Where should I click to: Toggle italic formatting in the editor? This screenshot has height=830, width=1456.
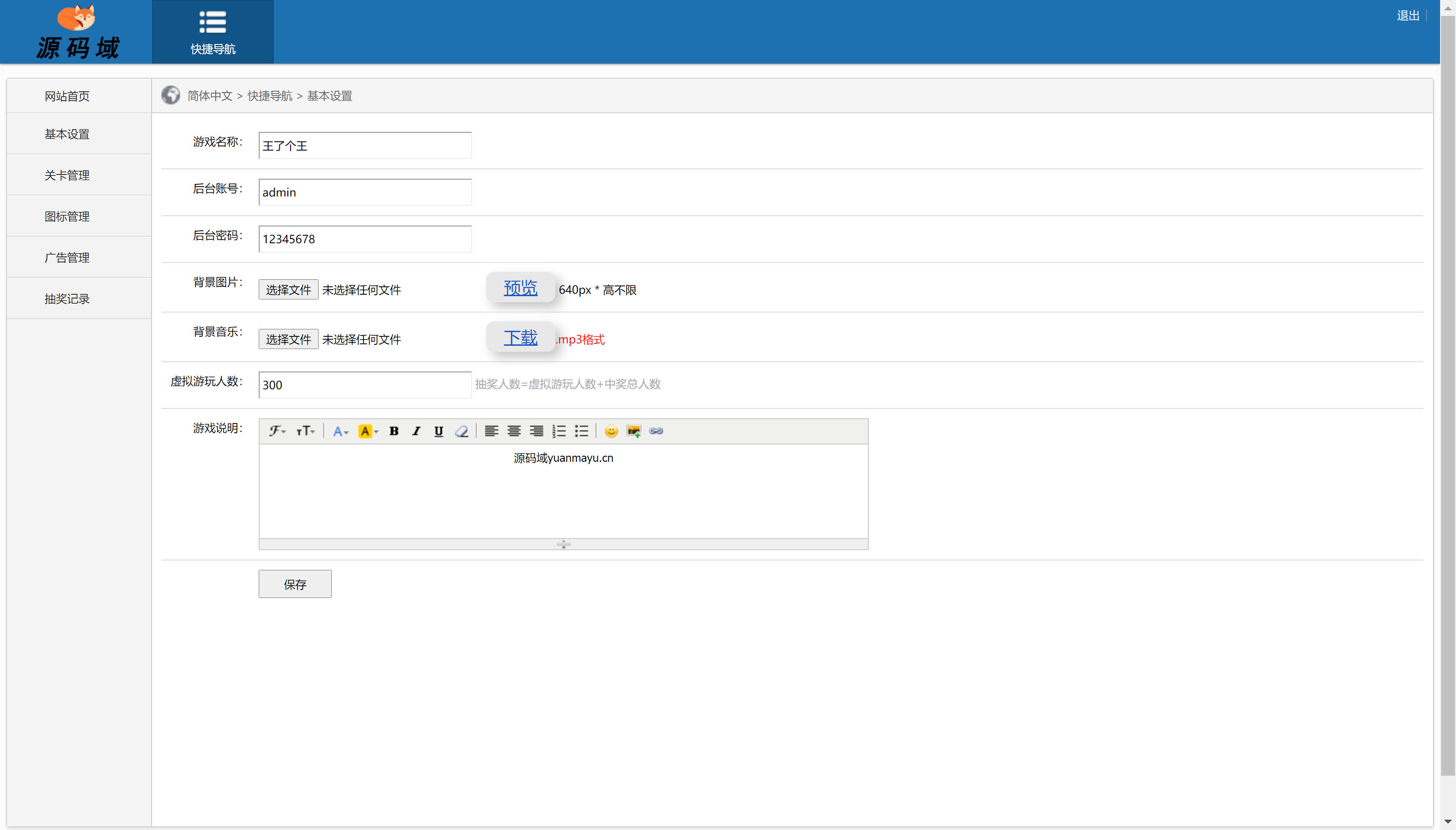416,431
